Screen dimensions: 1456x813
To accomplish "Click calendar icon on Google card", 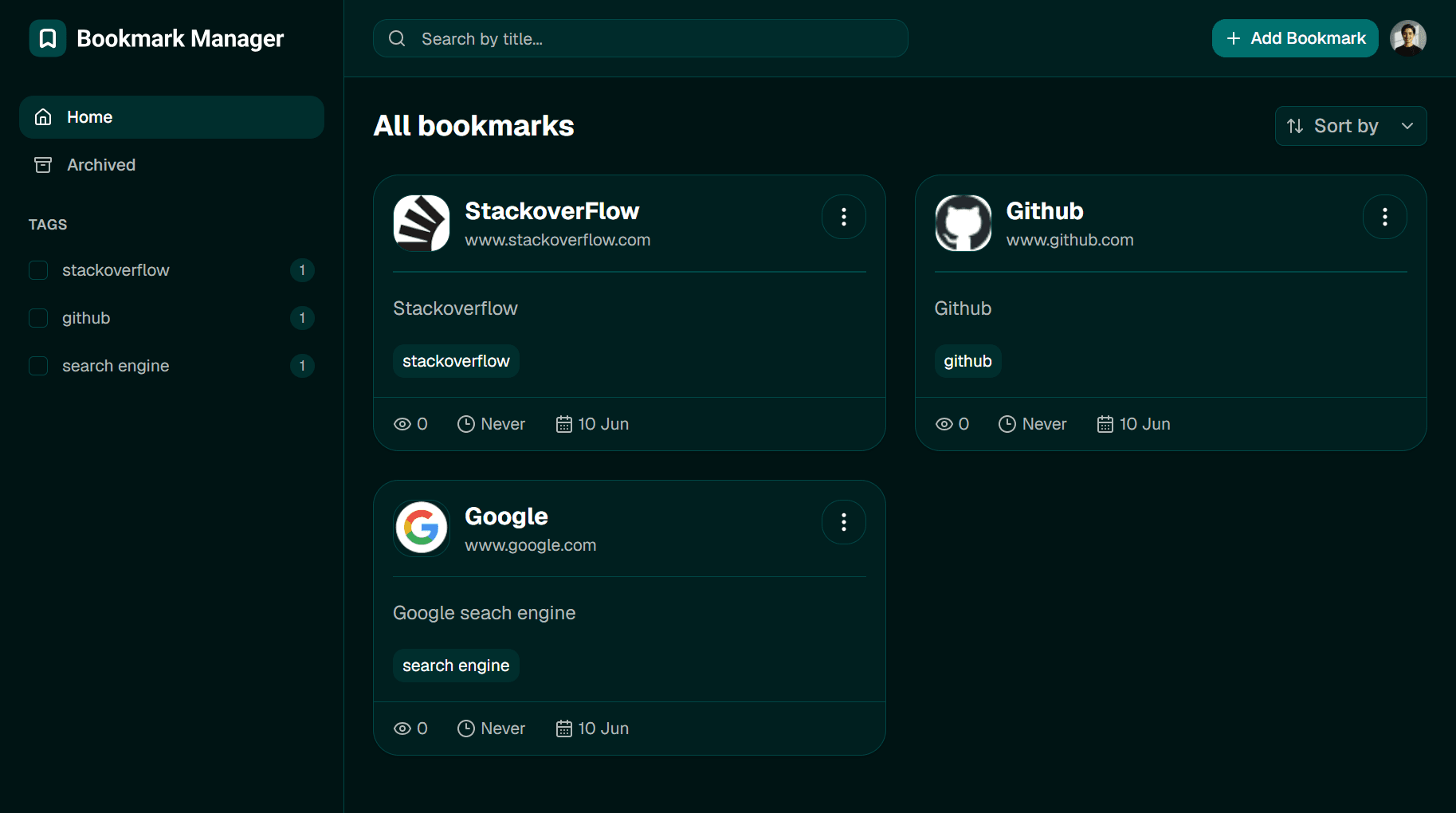I will [564, 729].
